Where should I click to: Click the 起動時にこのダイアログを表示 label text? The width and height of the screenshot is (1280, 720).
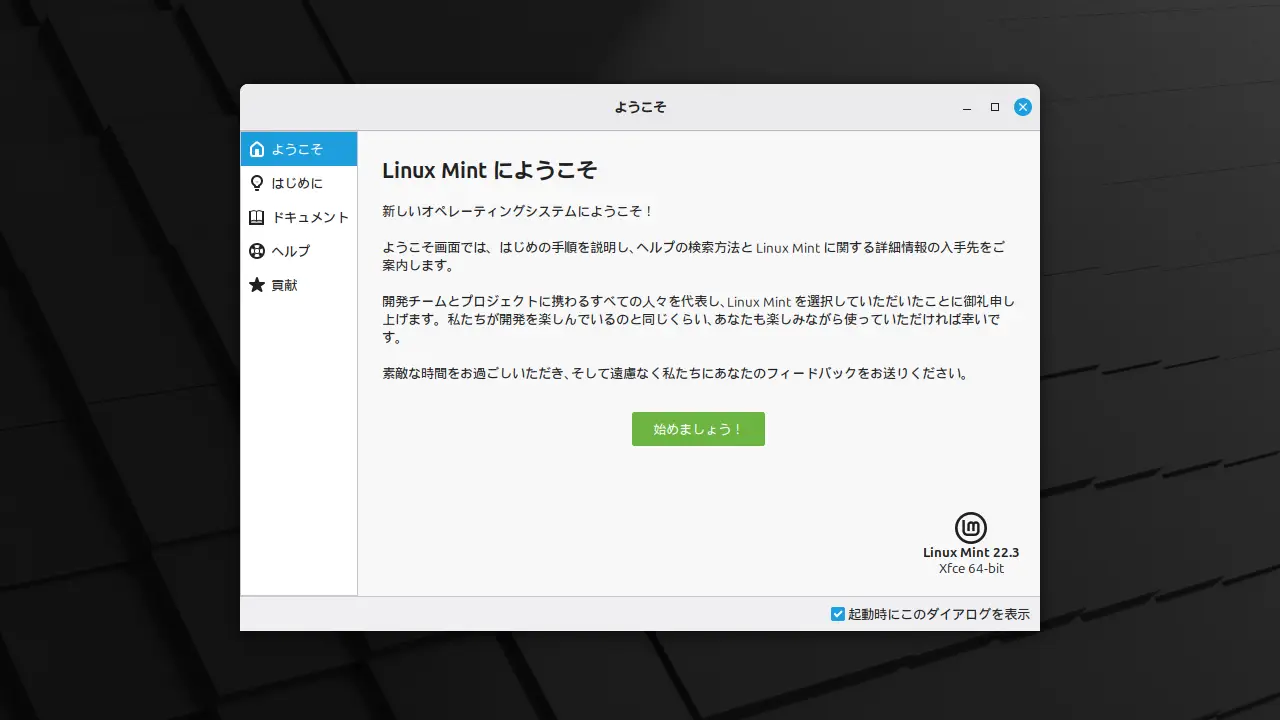click(939, 614)
